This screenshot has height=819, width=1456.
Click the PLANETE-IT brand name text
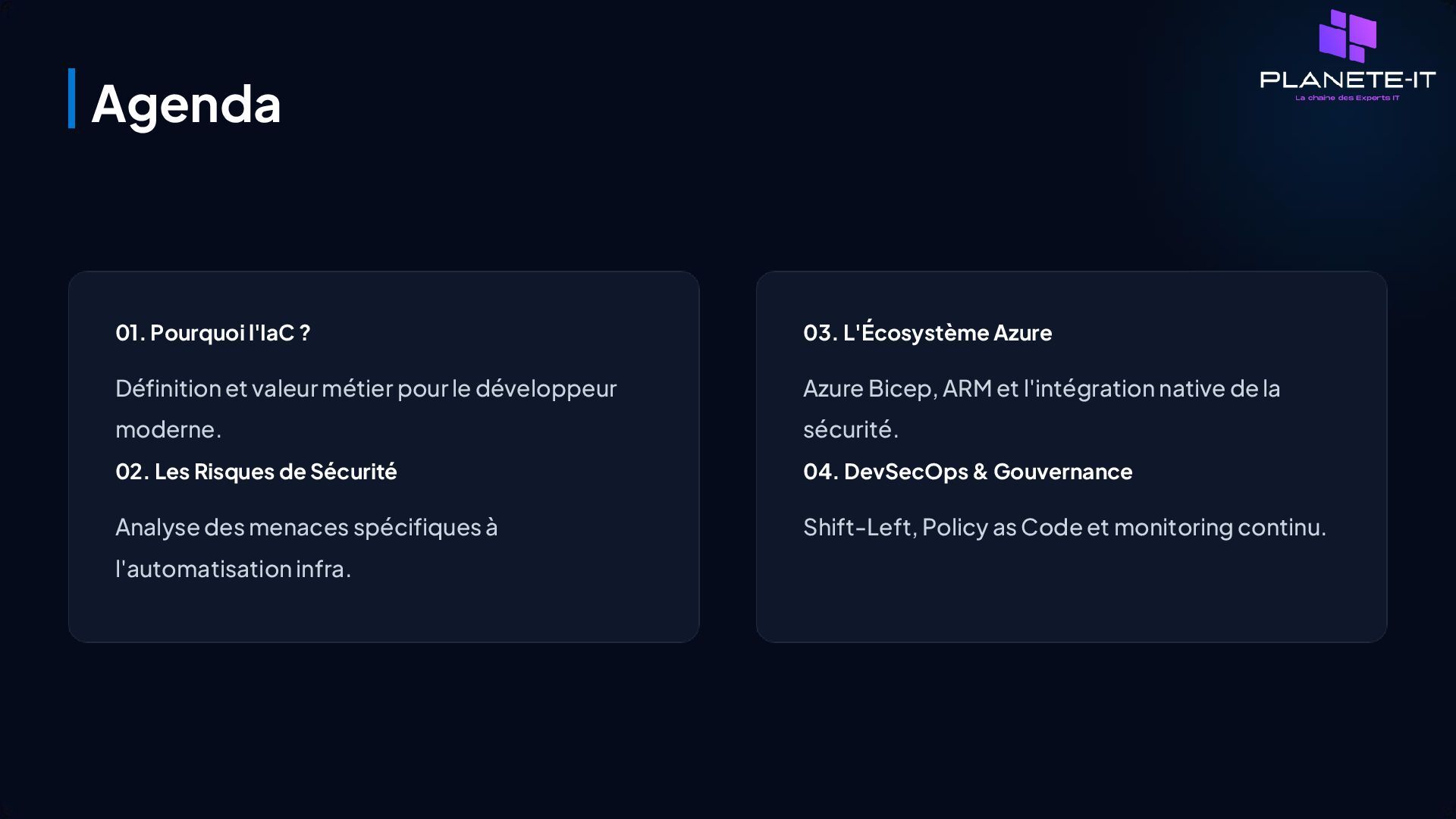click(1348, 80)
